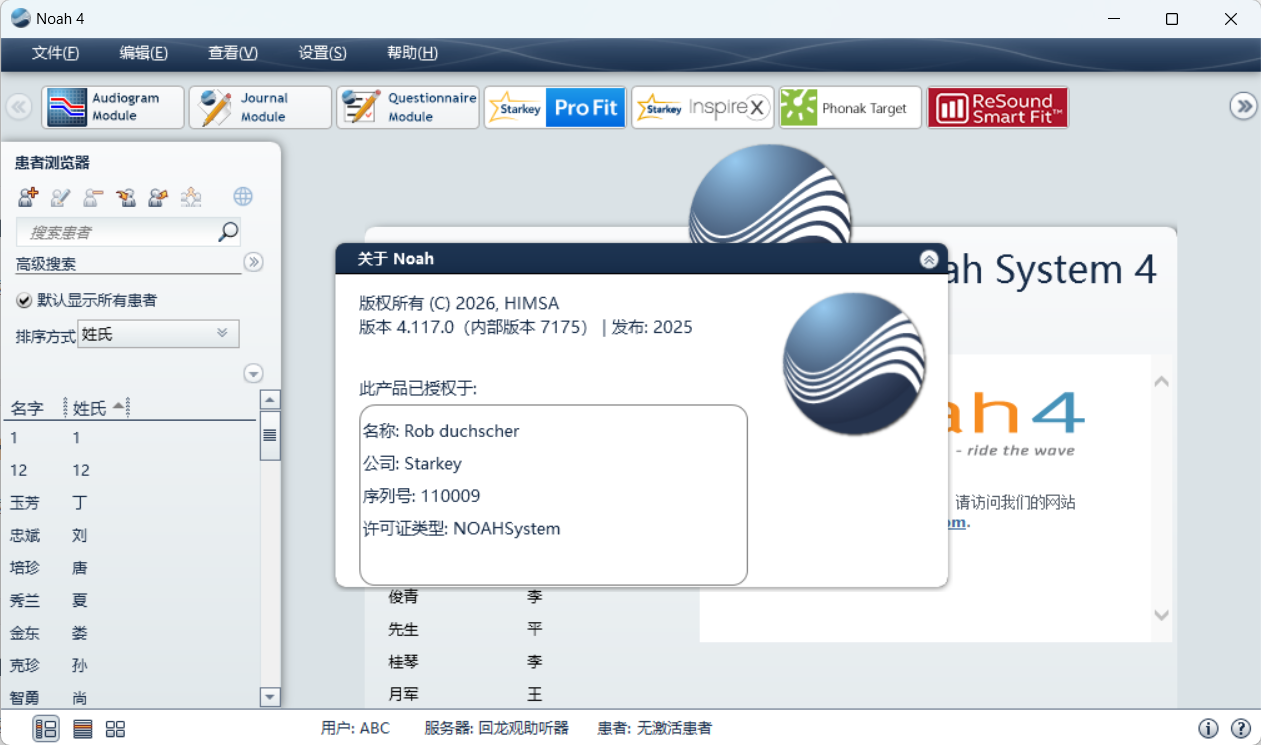Sort patient list by 名字 column header

coord(27,408)
